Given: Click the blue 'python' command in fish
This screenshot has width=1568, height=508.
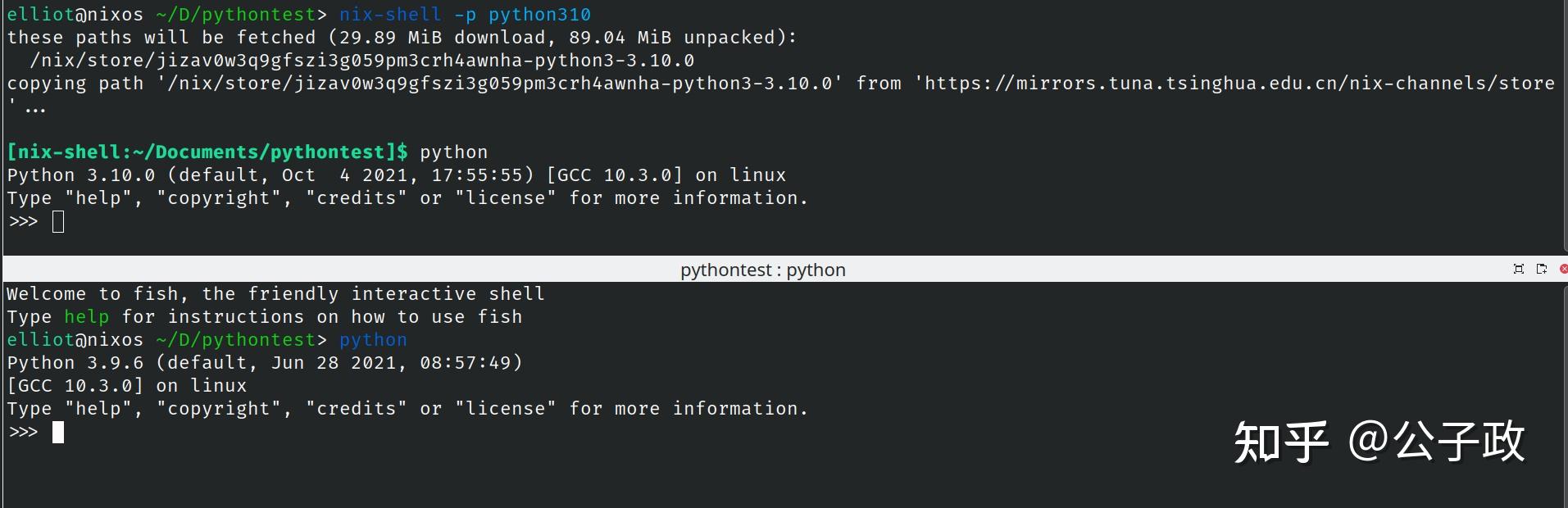Looking at the screenshot, I should point(373,340).
